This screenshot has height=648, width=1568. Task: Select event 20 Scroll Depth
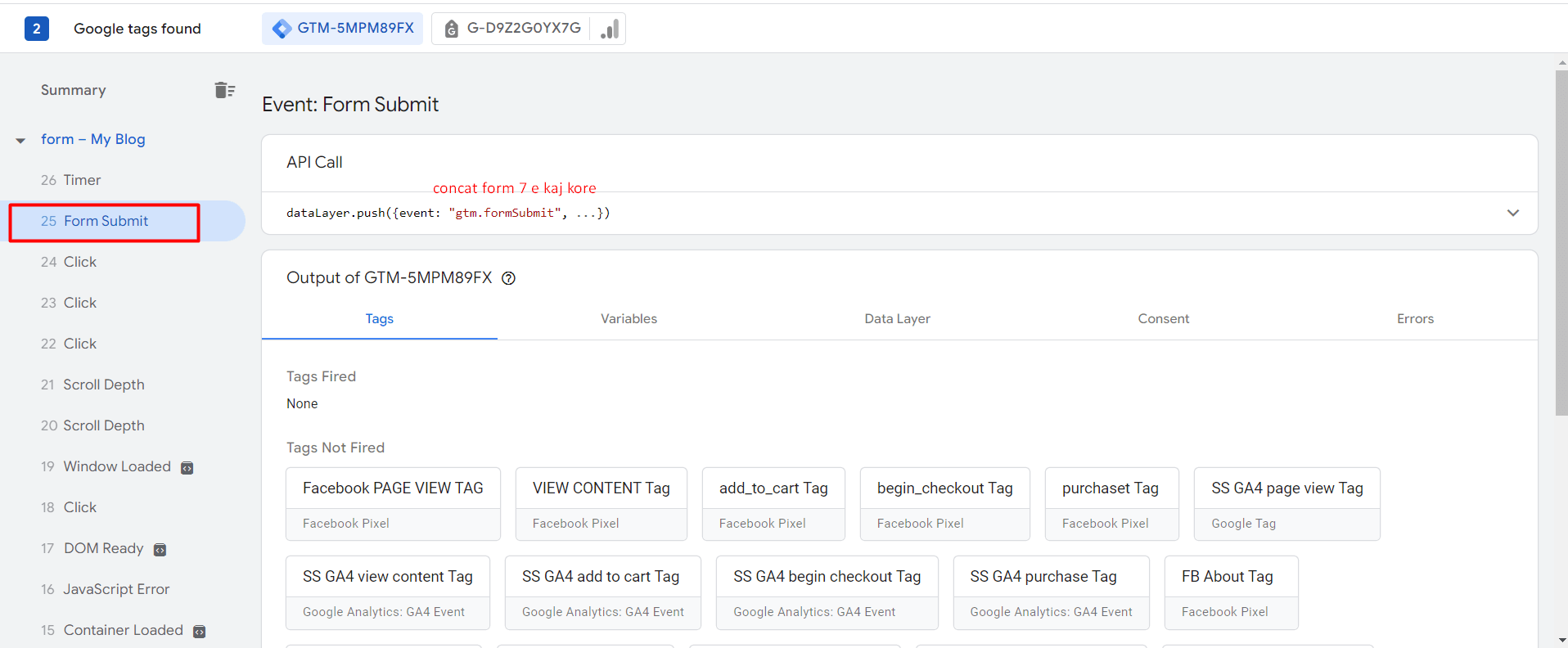coord(92,425)
